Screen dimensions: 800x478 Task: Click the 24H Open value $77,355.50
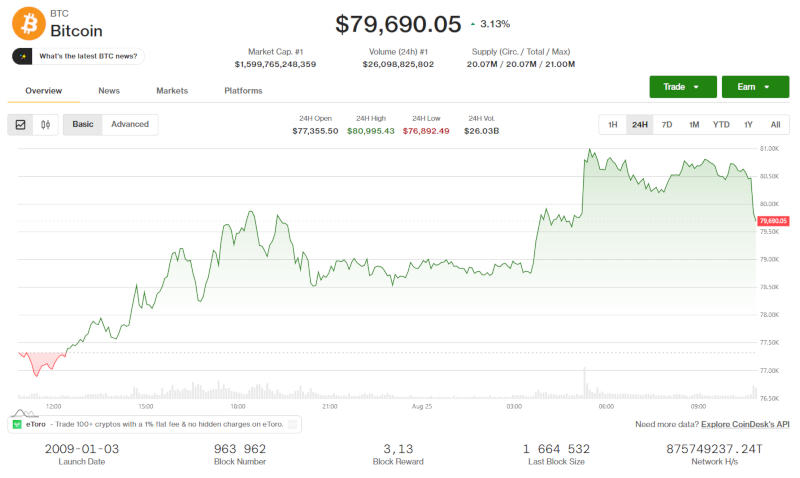315,131
